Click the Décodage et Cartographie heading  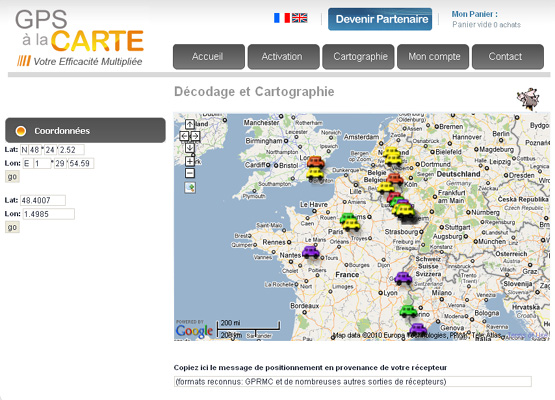click(x=254, y=91)
